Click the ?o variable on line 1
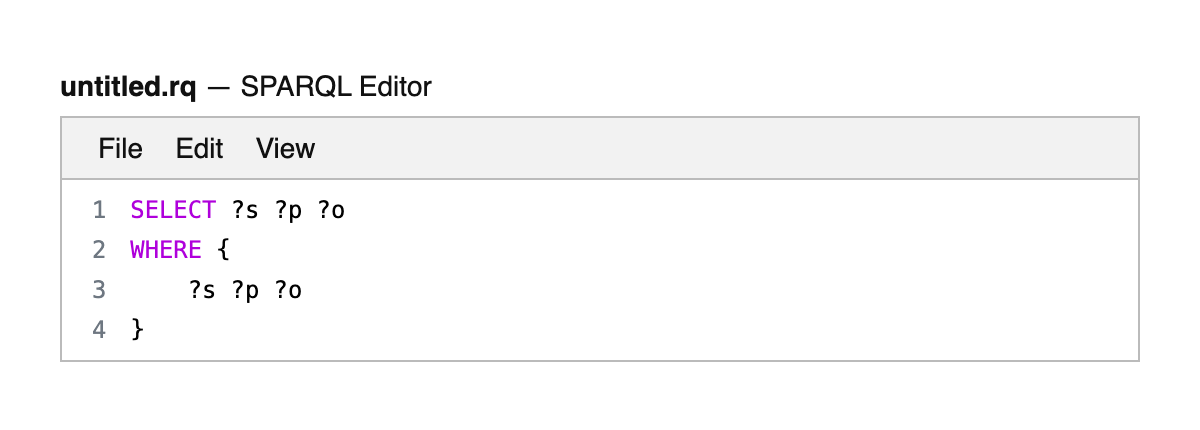1200x430 pixels. (331, 210)
